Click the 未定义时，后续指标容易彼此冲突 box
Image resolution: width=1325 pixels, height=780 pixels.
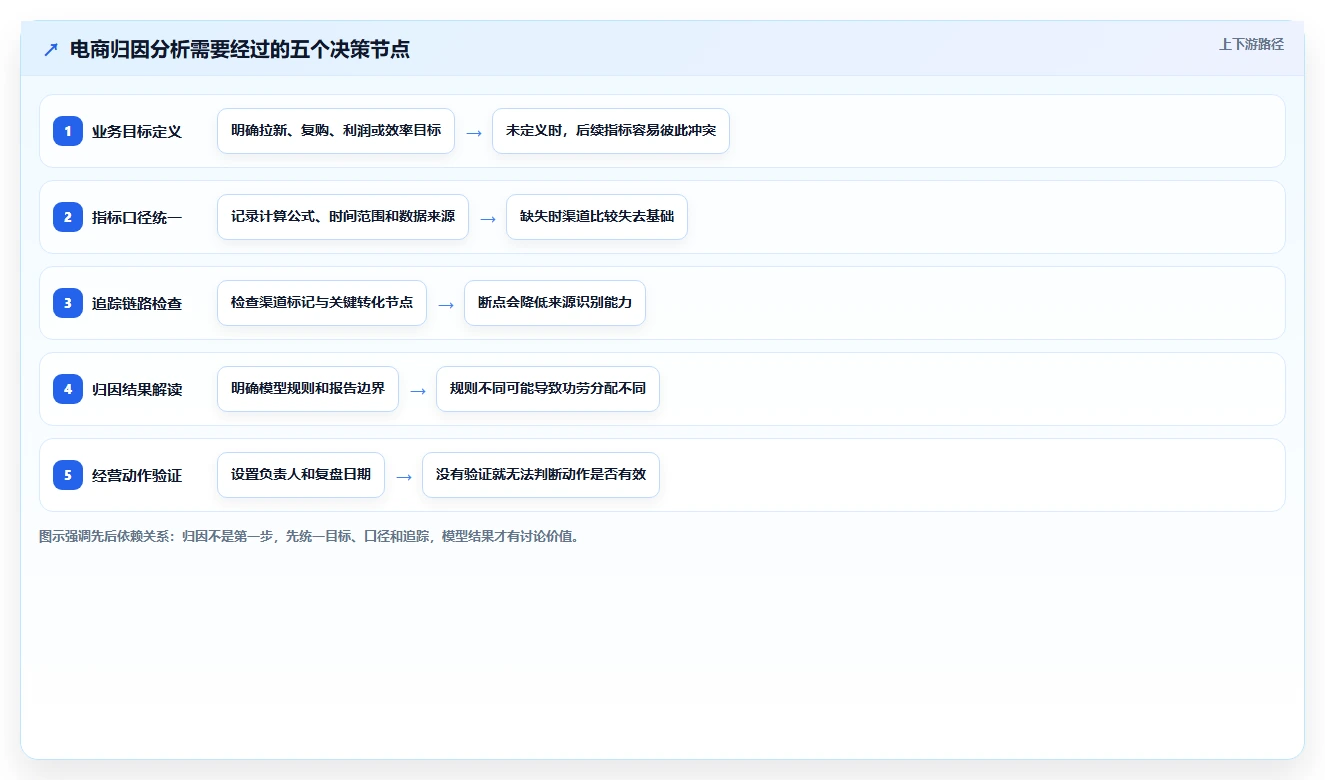point(611,131)
